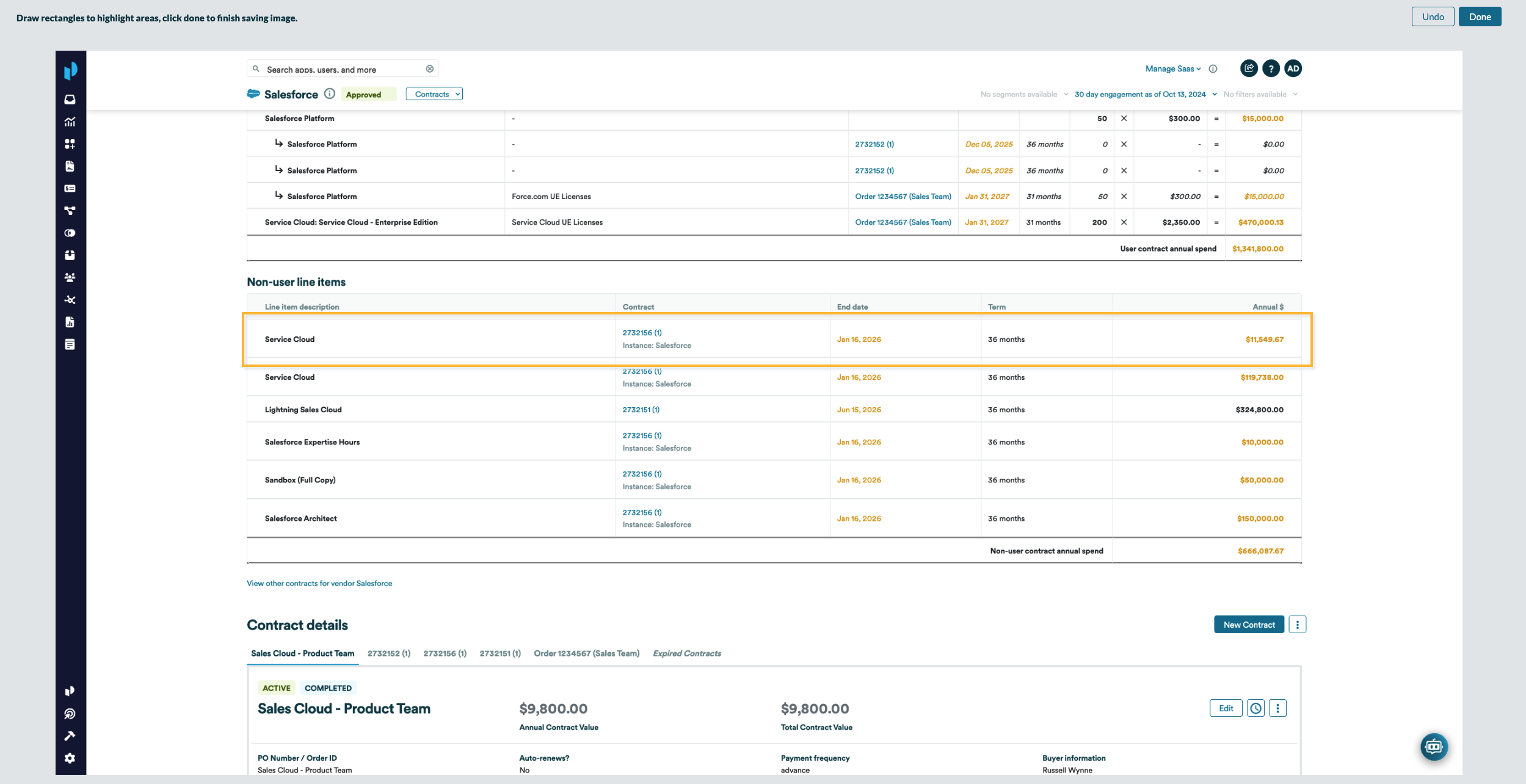Open the settings gear in sidebar
The height and width of the screenshot is (784, 1526).
click(x=70, y=758)
